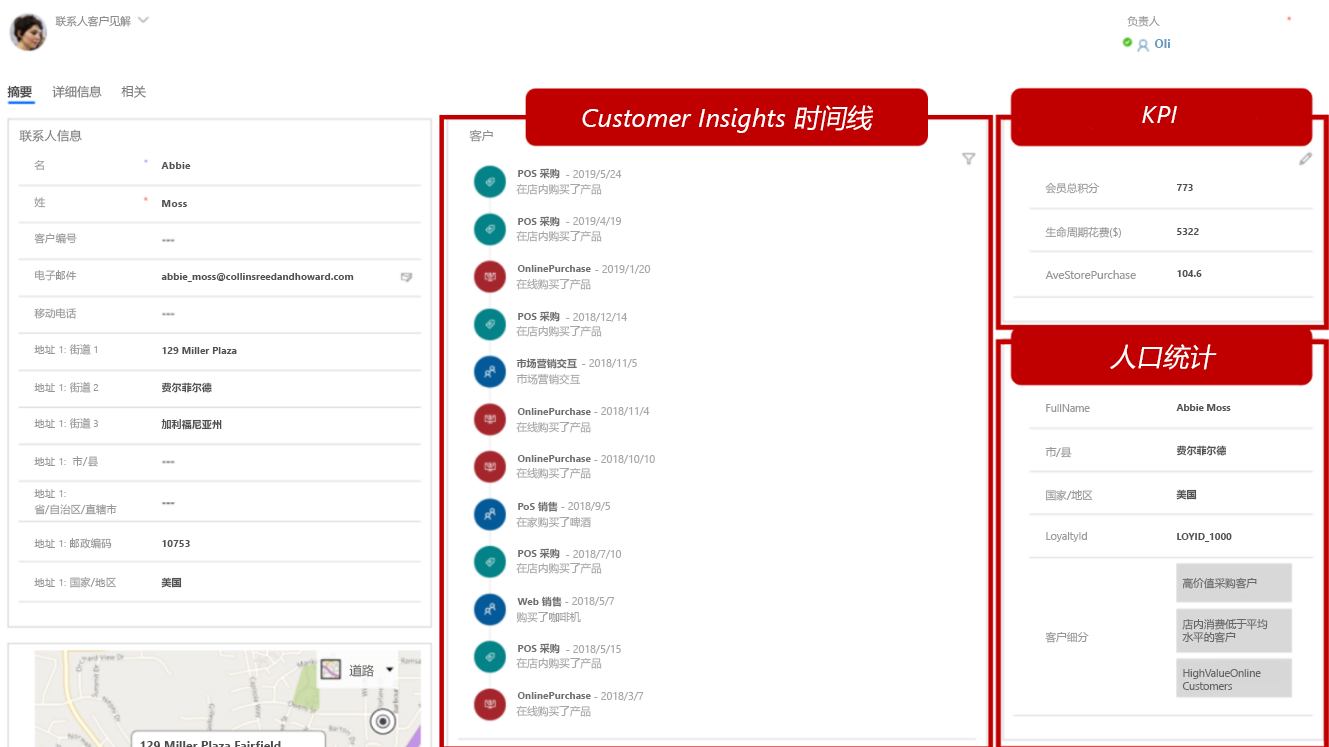Screen dimensions: 1329x747
Task: Click the 市场营销交互 2018/11/5 timeline icon
Action: pos(490,372)
